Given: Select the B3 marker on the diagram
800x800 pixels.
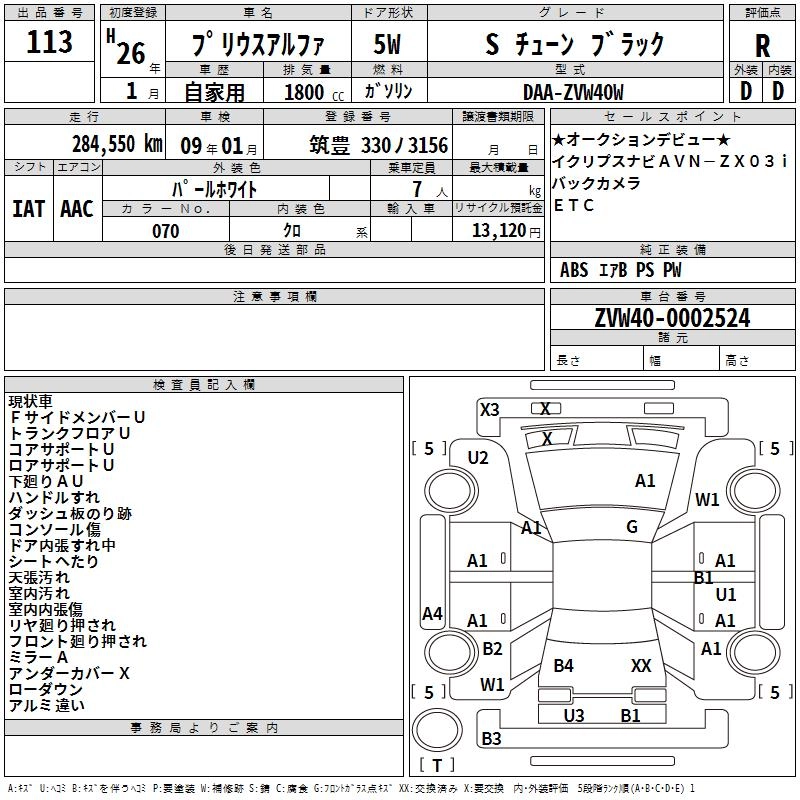Looking at the screenshot, I should tap(491, 739).
